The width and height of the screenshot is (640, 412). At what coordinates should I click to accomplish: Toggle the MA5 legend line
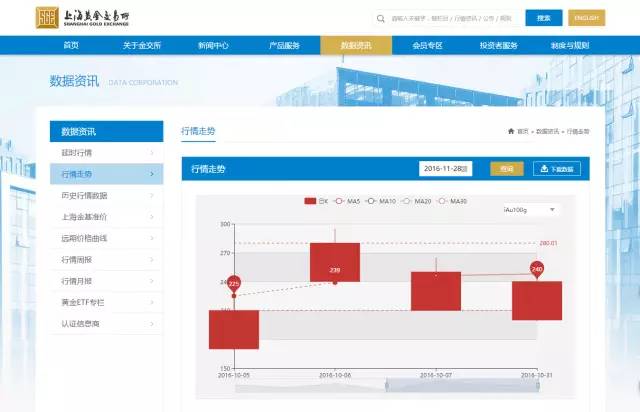point(347,201)
